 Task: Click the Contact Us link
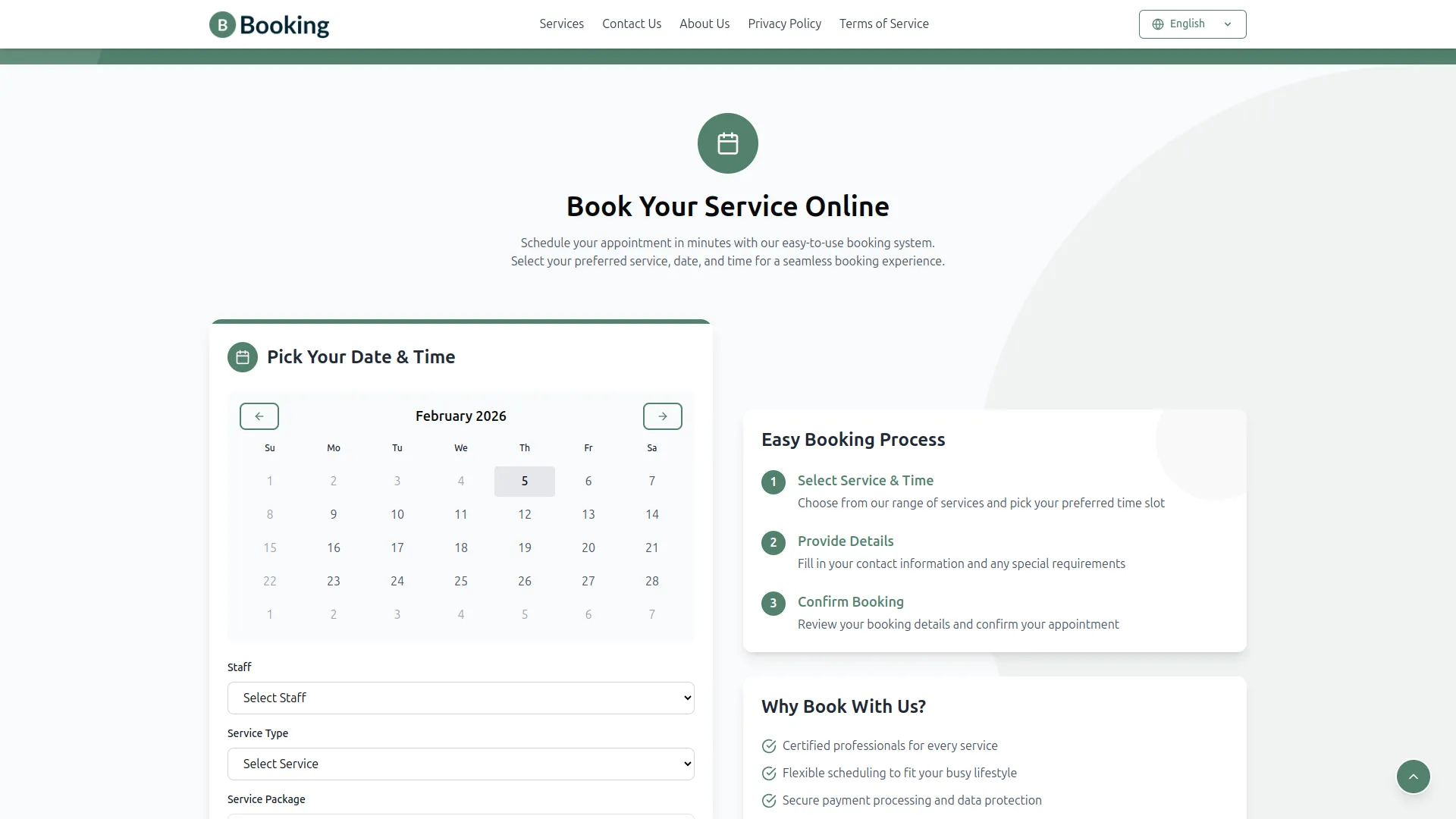(x=631, y=24)
